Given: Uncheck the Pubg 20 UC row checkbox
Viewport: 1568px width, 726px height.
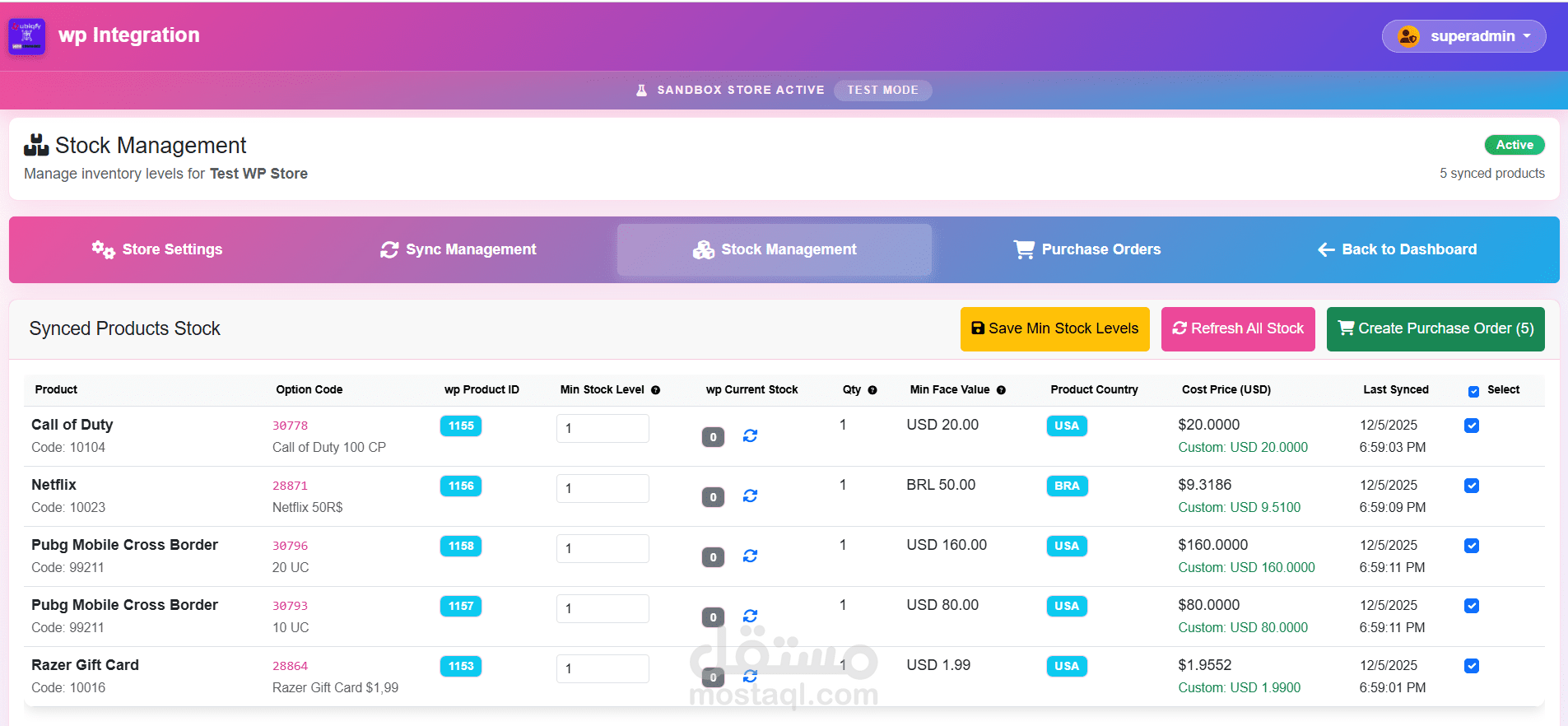Looking at the screenshot, I should [1472, 546].
